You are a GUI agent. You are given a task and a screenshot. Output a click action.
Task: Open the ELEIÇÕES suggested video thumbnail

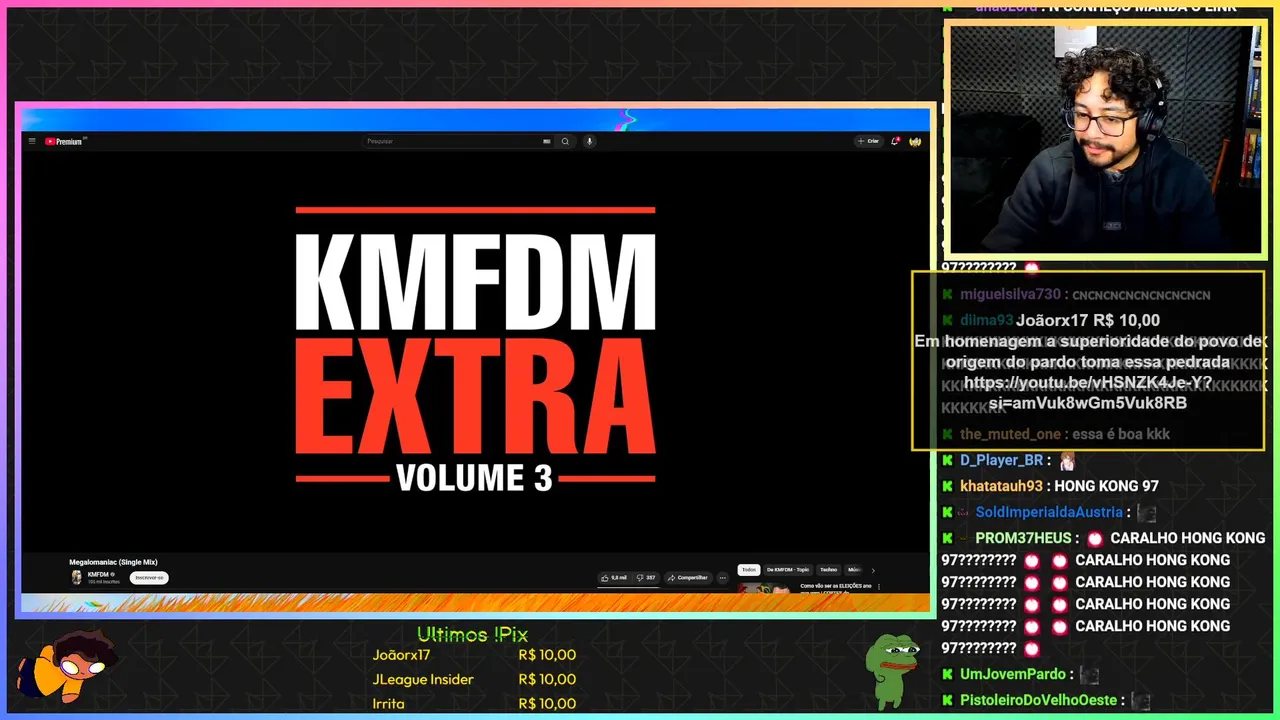coord(765,588)
